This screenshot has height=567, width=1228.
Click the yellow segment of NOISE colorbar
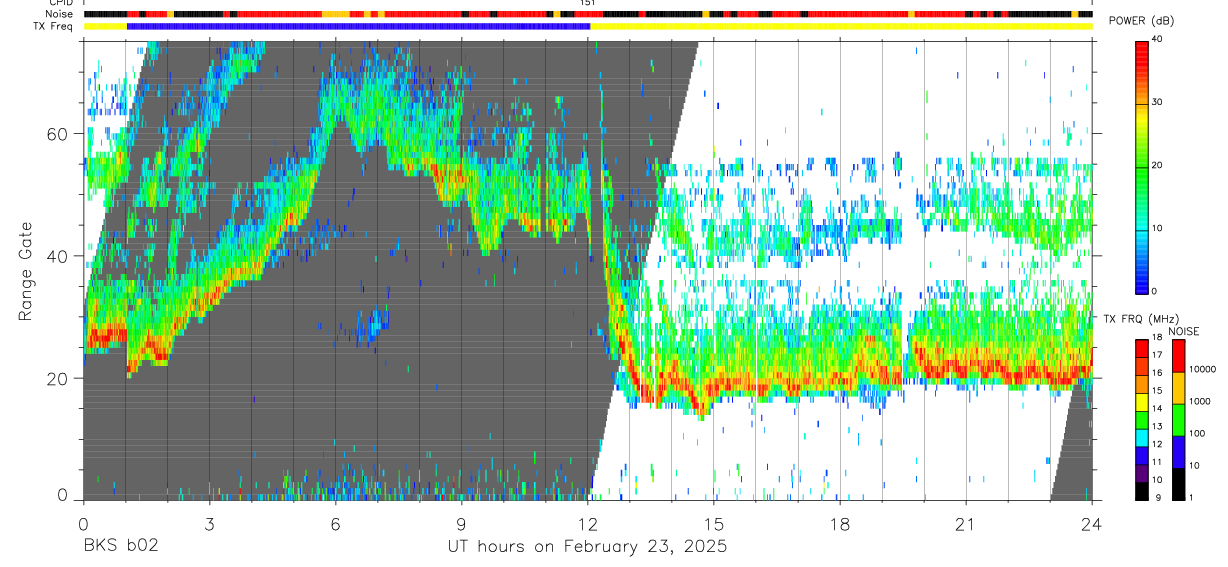pos(1177,388)
